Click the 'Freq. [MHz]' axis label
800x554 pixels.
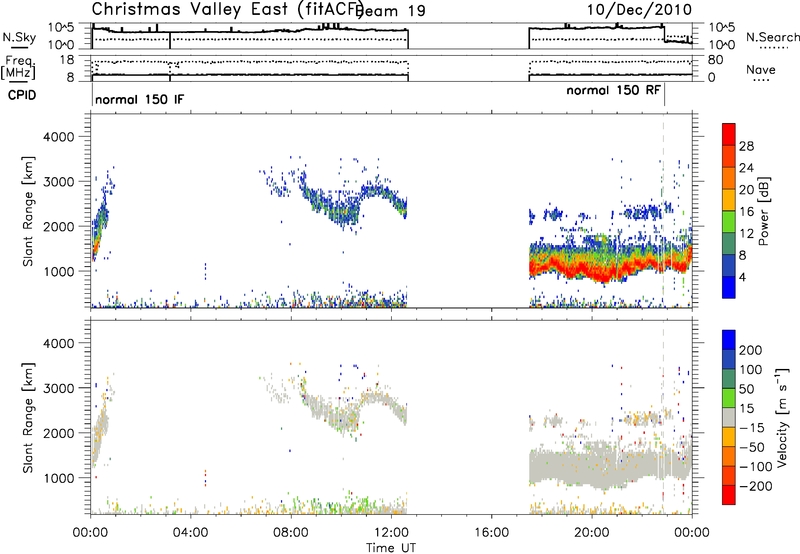(x=19, y=67)
